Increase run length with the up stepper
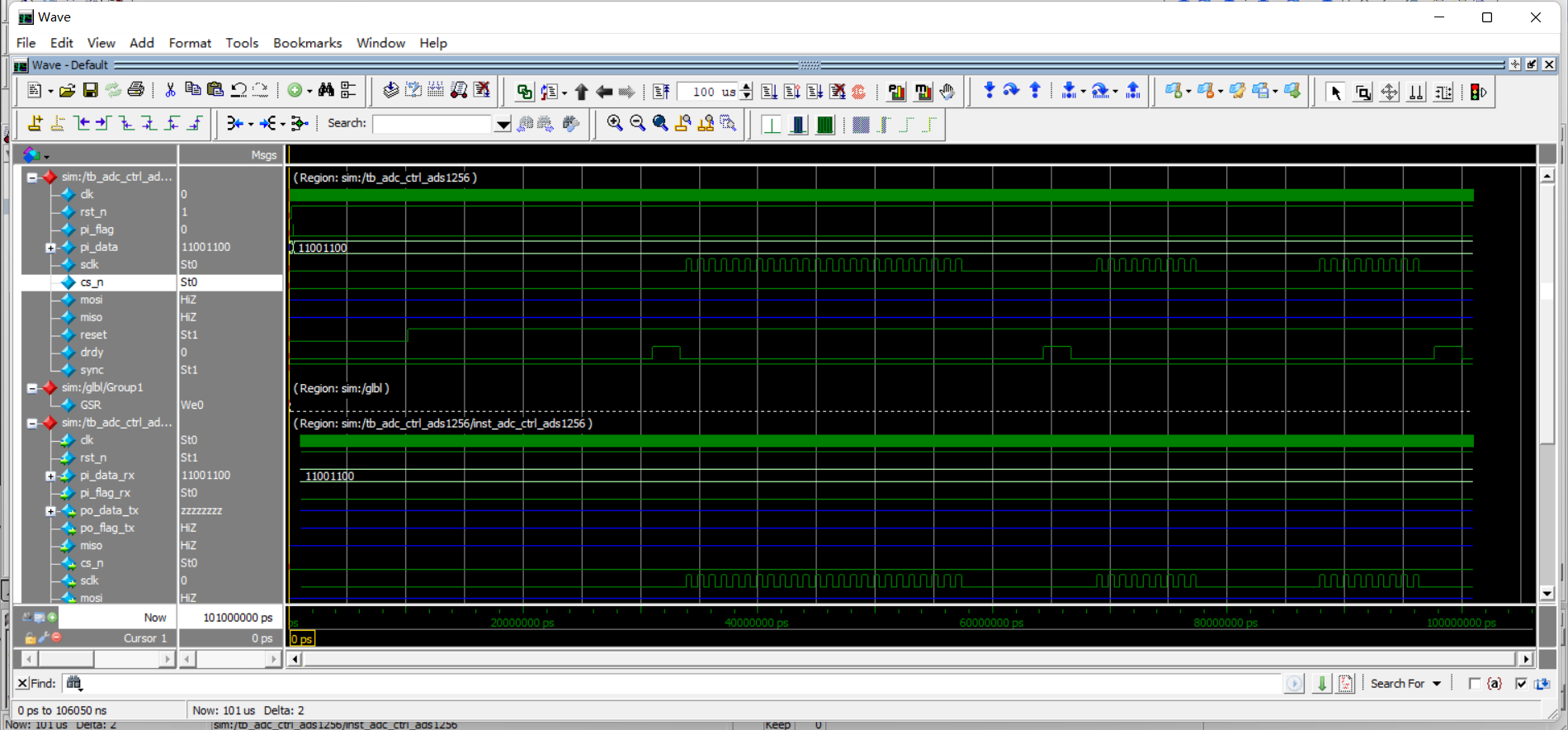 [747, 87]
